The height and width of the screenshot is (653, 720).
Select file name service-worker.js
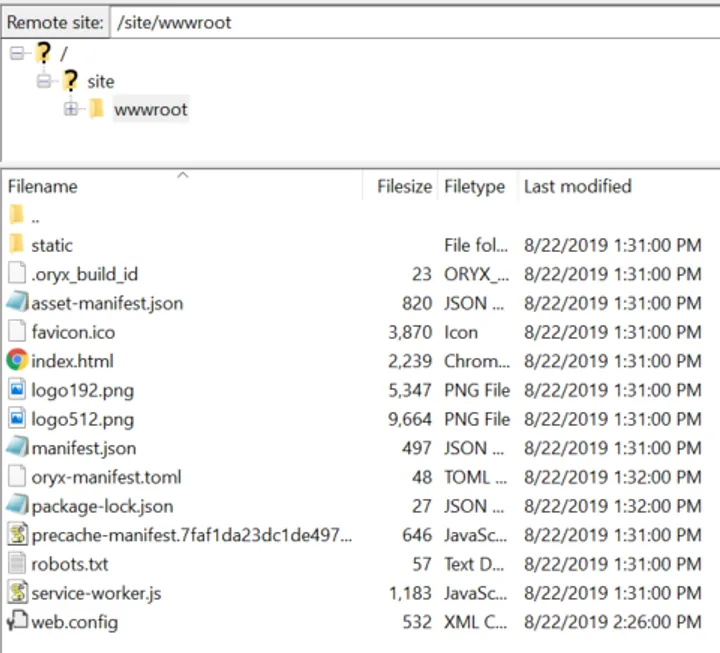click(96, 593)
